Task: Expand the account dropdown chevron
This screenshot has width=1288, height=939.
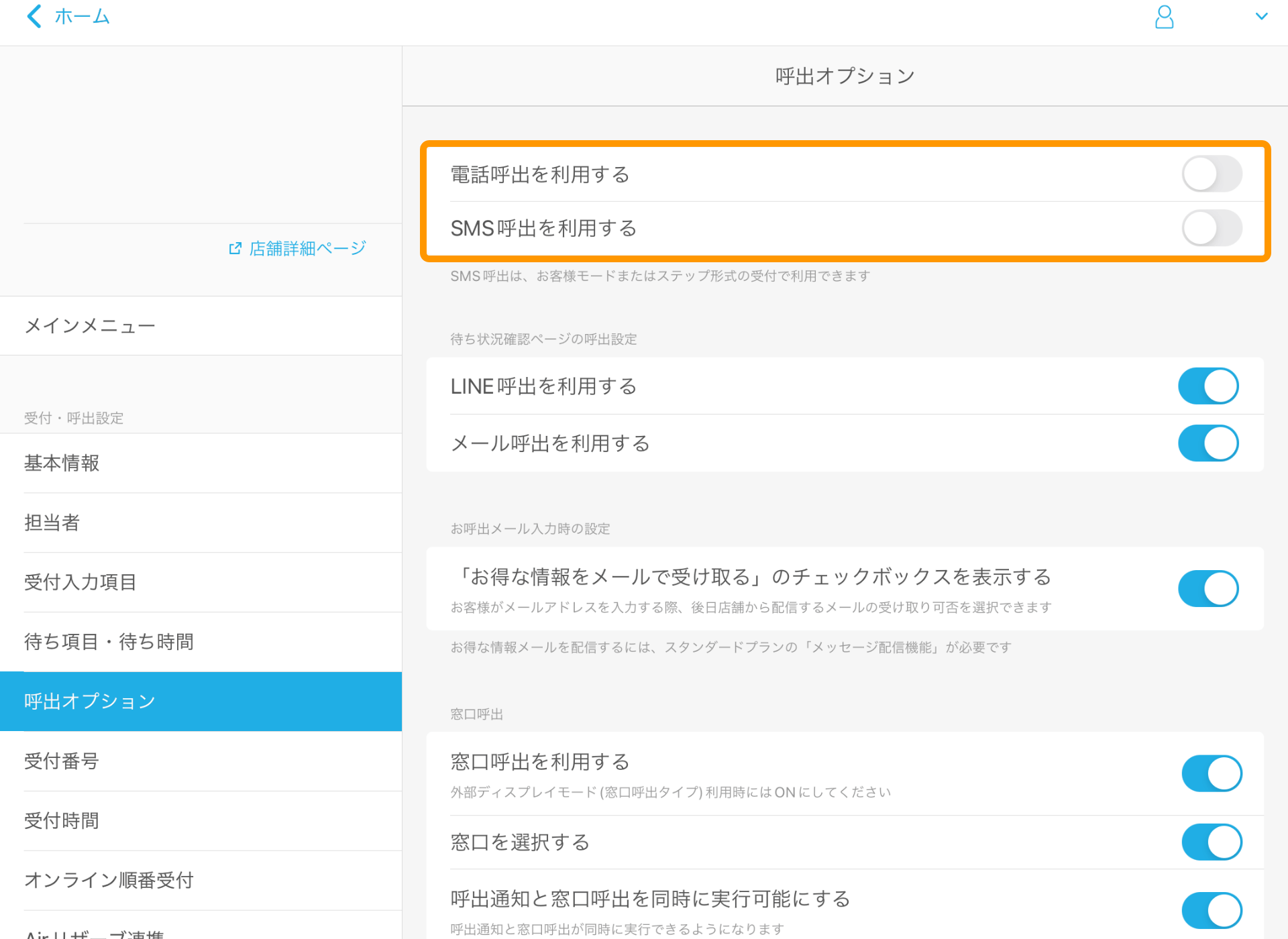Action: tap(1261, 17)
